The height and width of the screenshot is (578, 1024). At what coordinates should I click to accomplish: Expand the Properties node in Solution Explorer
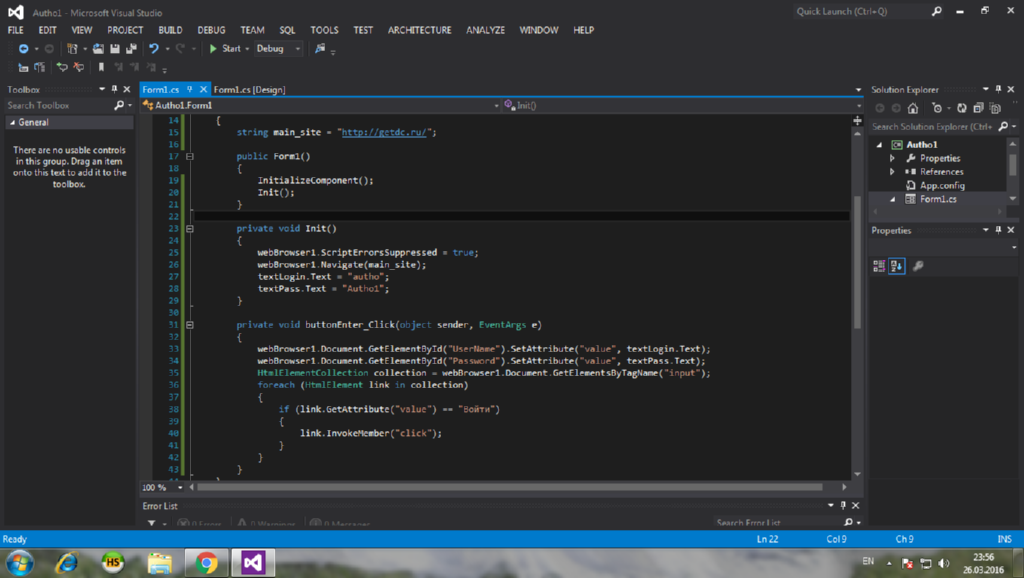pos(892,159)
